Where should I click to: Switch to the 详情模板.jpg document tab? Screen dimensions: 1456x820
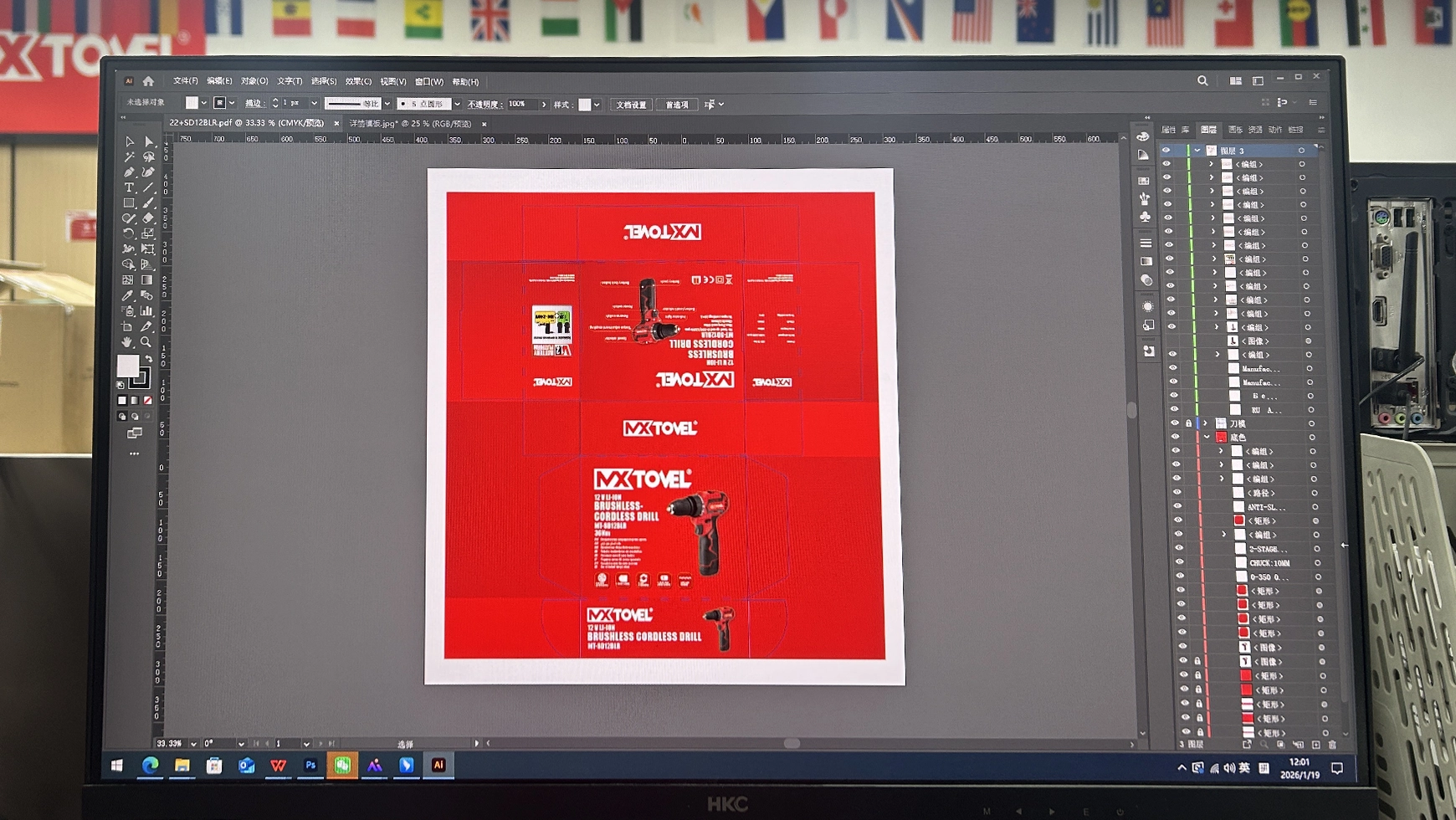(x=410, y=124)
